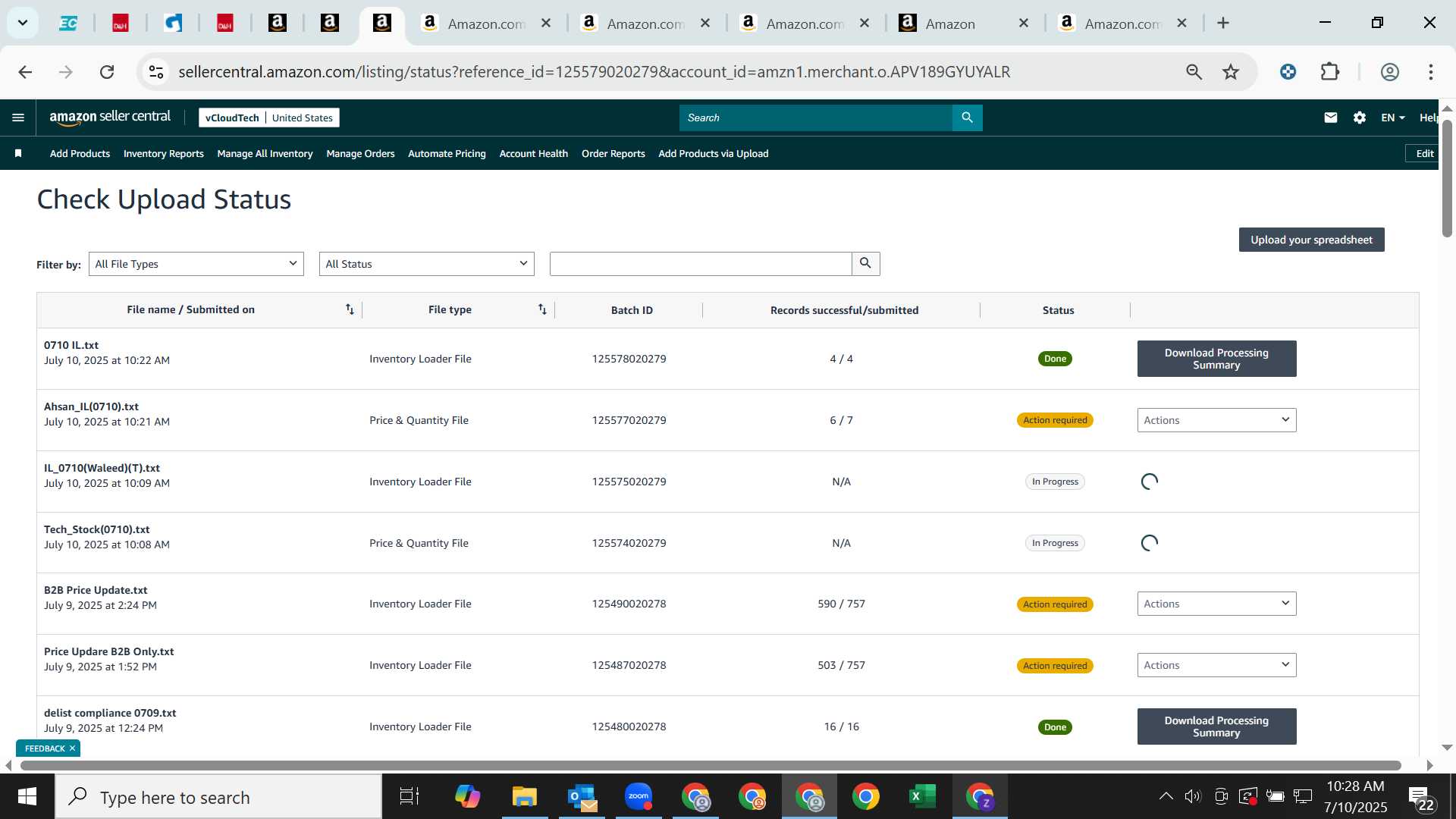Click the amazon seller central logo
Screen dimensions: 1456x819
[x=110, y=118]
